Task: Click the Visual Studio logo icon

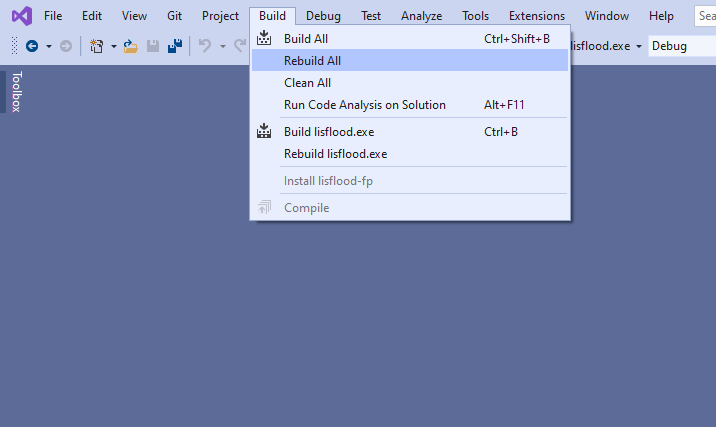Action: coord(22,16)
